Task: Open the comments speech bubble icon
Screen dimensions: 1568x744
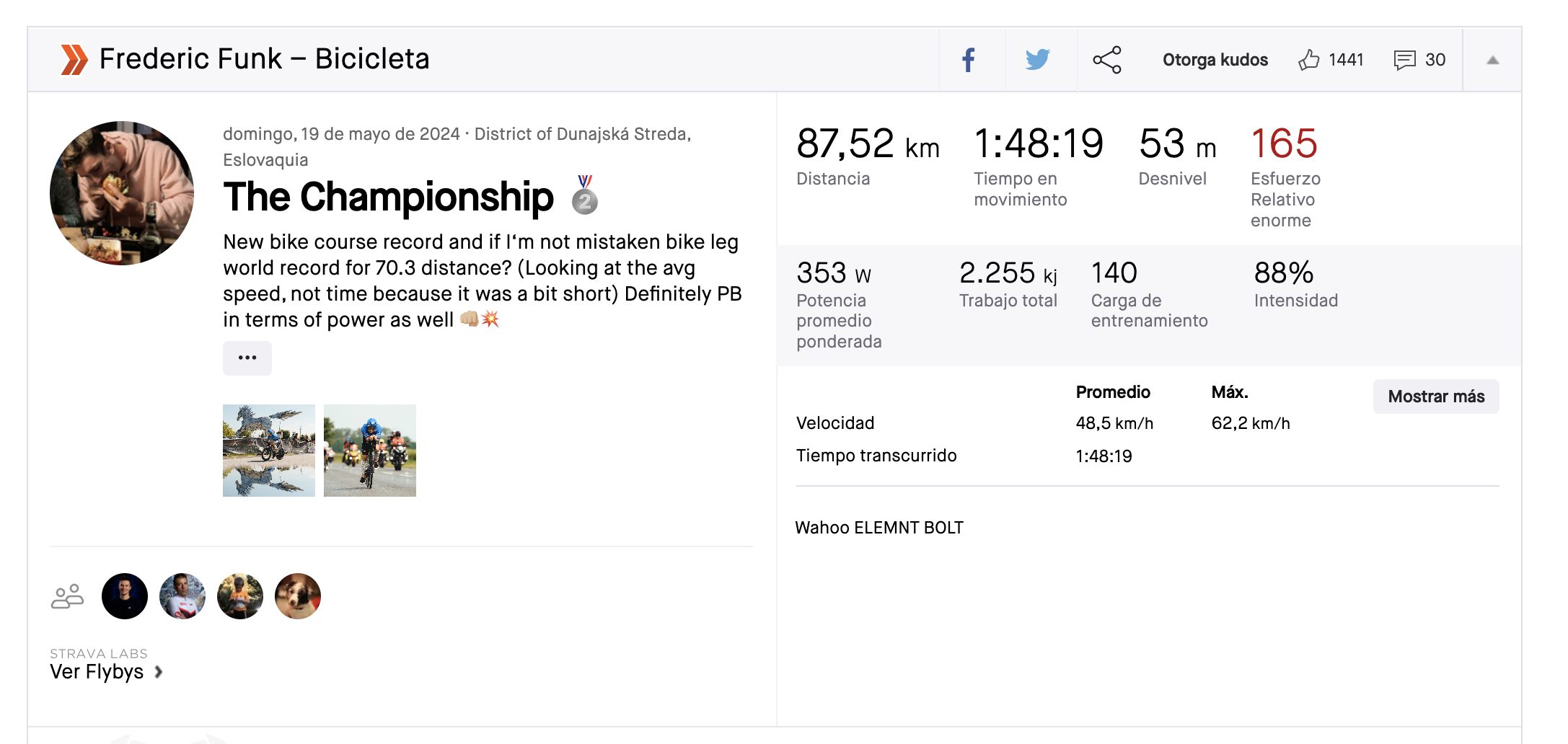Action: (x=1404, y=60)
